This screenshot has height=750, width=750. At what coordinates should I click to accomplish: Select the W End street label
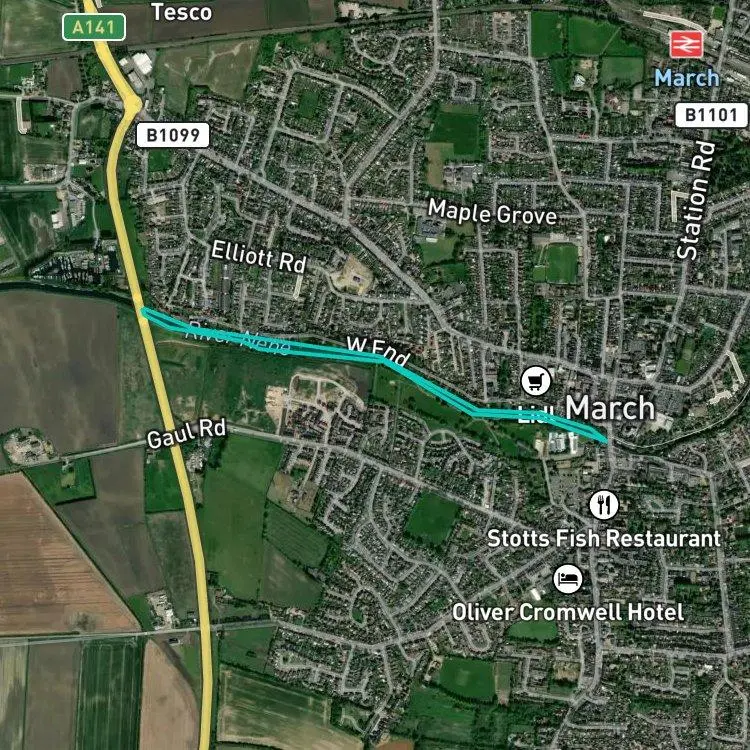[x=378, y=350]
